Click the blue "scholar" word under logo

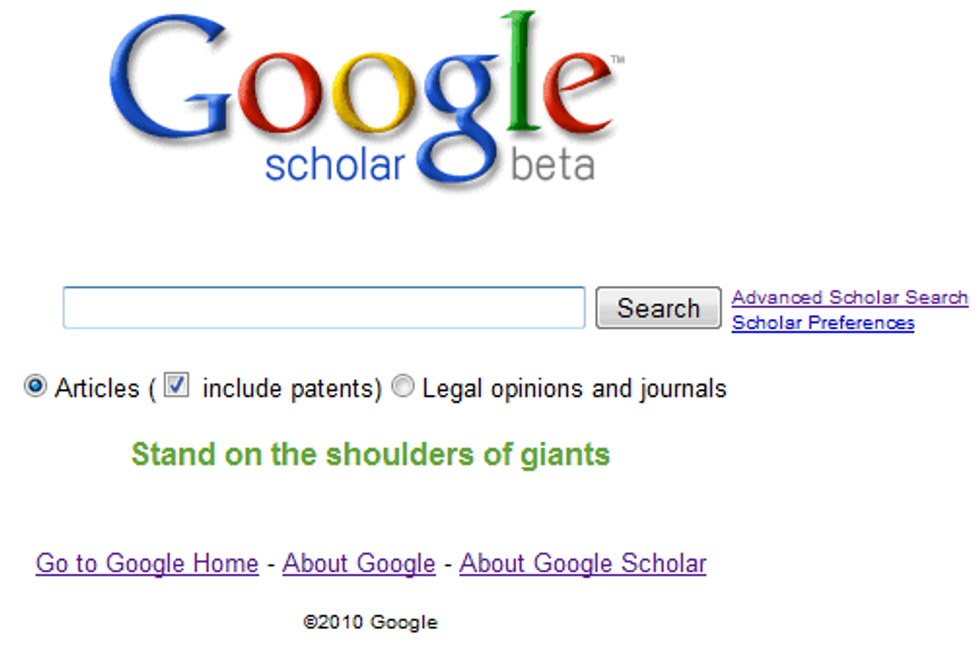334,165
